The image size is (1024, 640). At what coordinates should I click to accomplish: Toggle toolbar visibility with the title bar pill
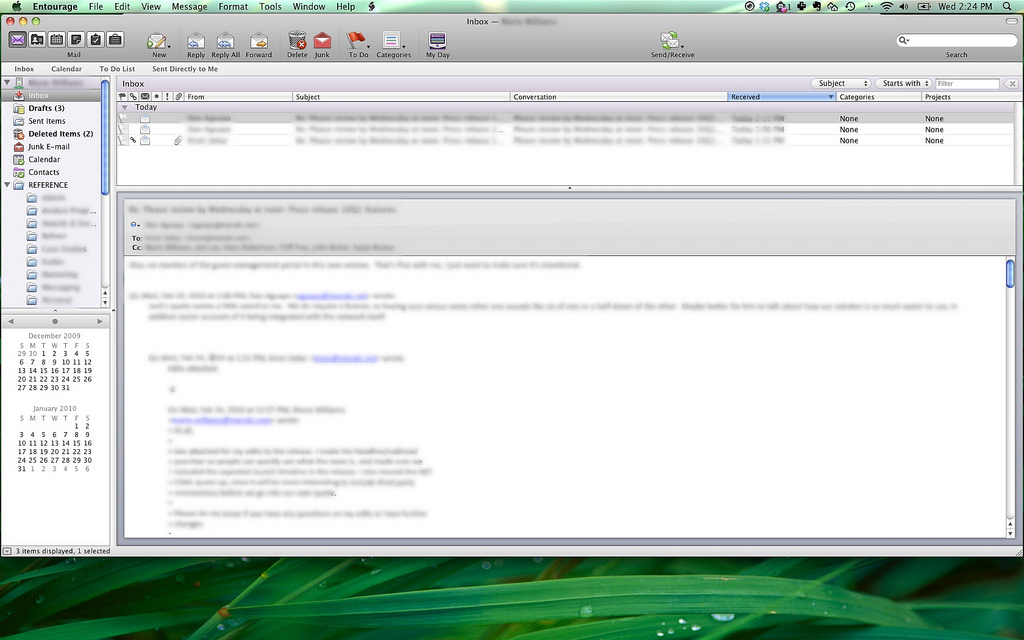[x=1012, y=22]
